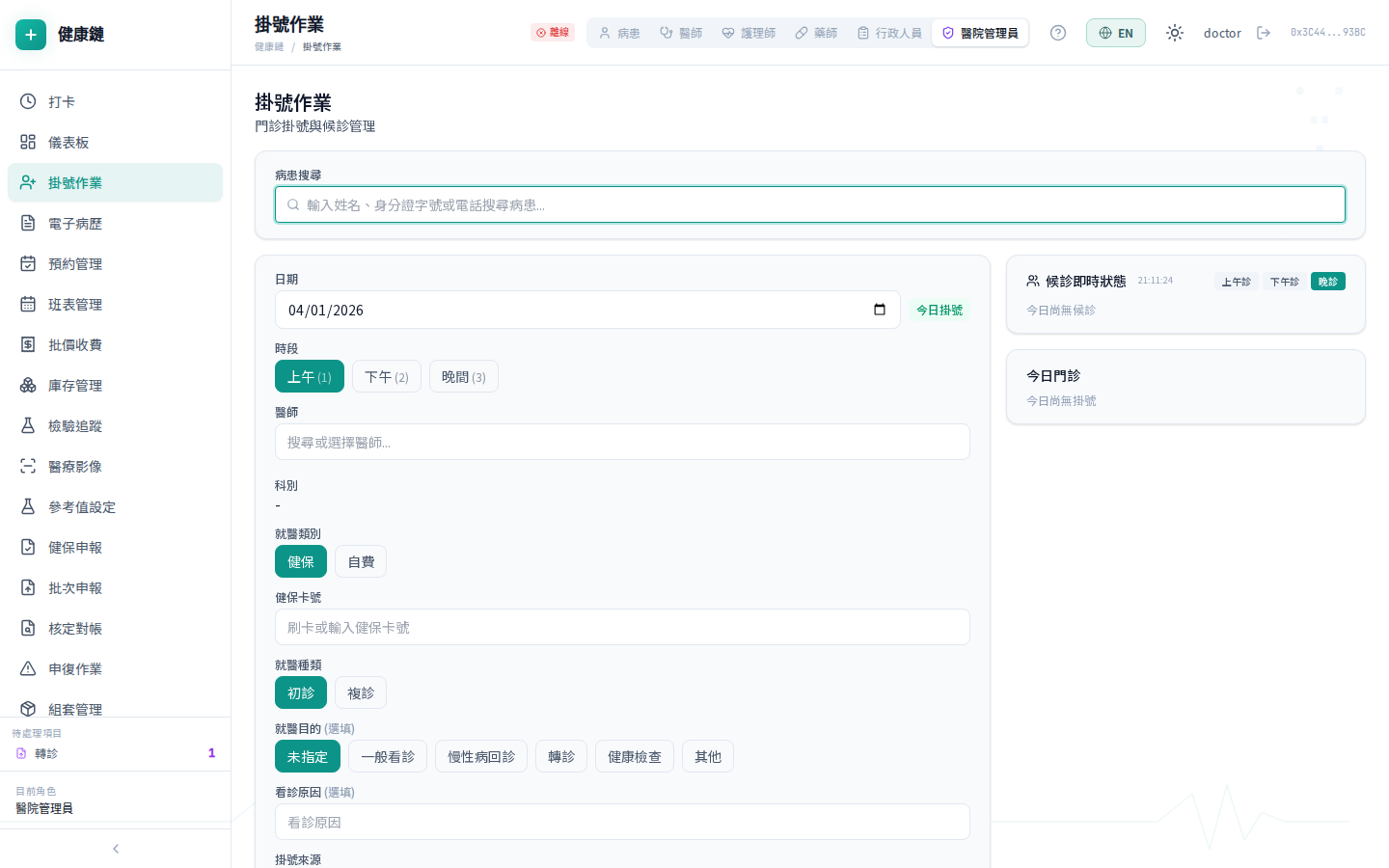Click the logout arrow icon next to doctor
1389x868 pixels.
coord(1264,33)
